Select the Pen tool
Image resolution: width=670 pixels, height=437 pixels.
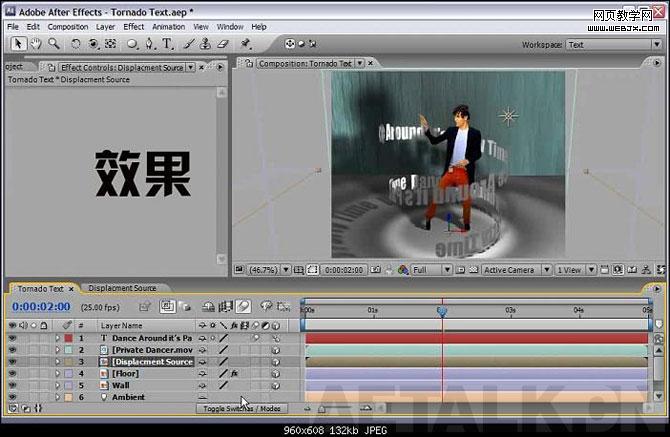click(x=149, y=44)
